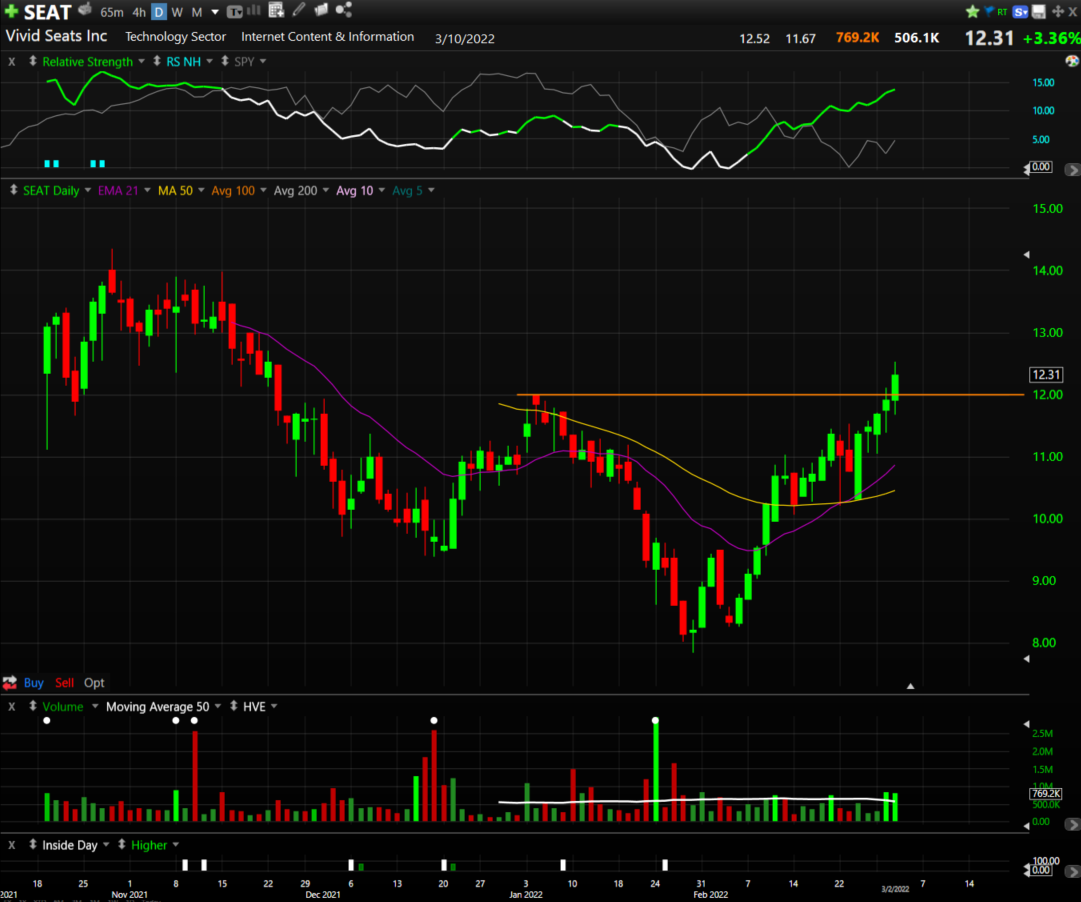Click the blue flag icon
The height and width of the screenshot is (902, 1081).
coord(989,11)
